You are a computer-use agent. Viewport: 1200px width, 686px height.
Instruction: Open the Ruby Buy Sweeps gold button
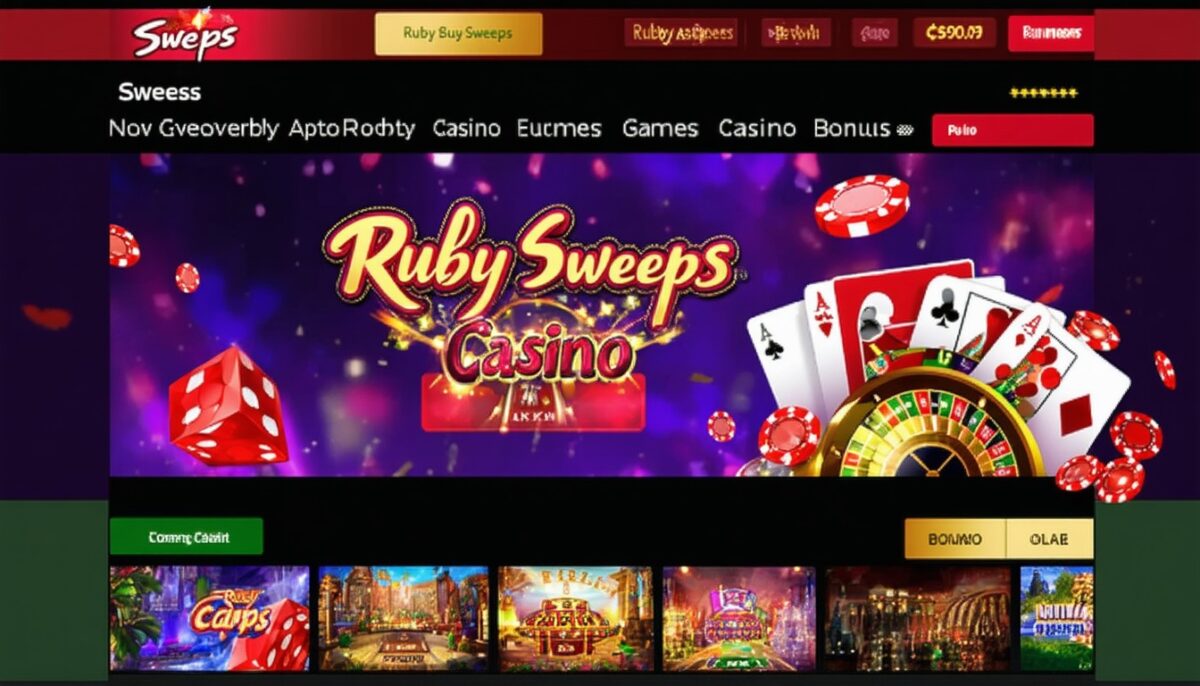point(458,33)
